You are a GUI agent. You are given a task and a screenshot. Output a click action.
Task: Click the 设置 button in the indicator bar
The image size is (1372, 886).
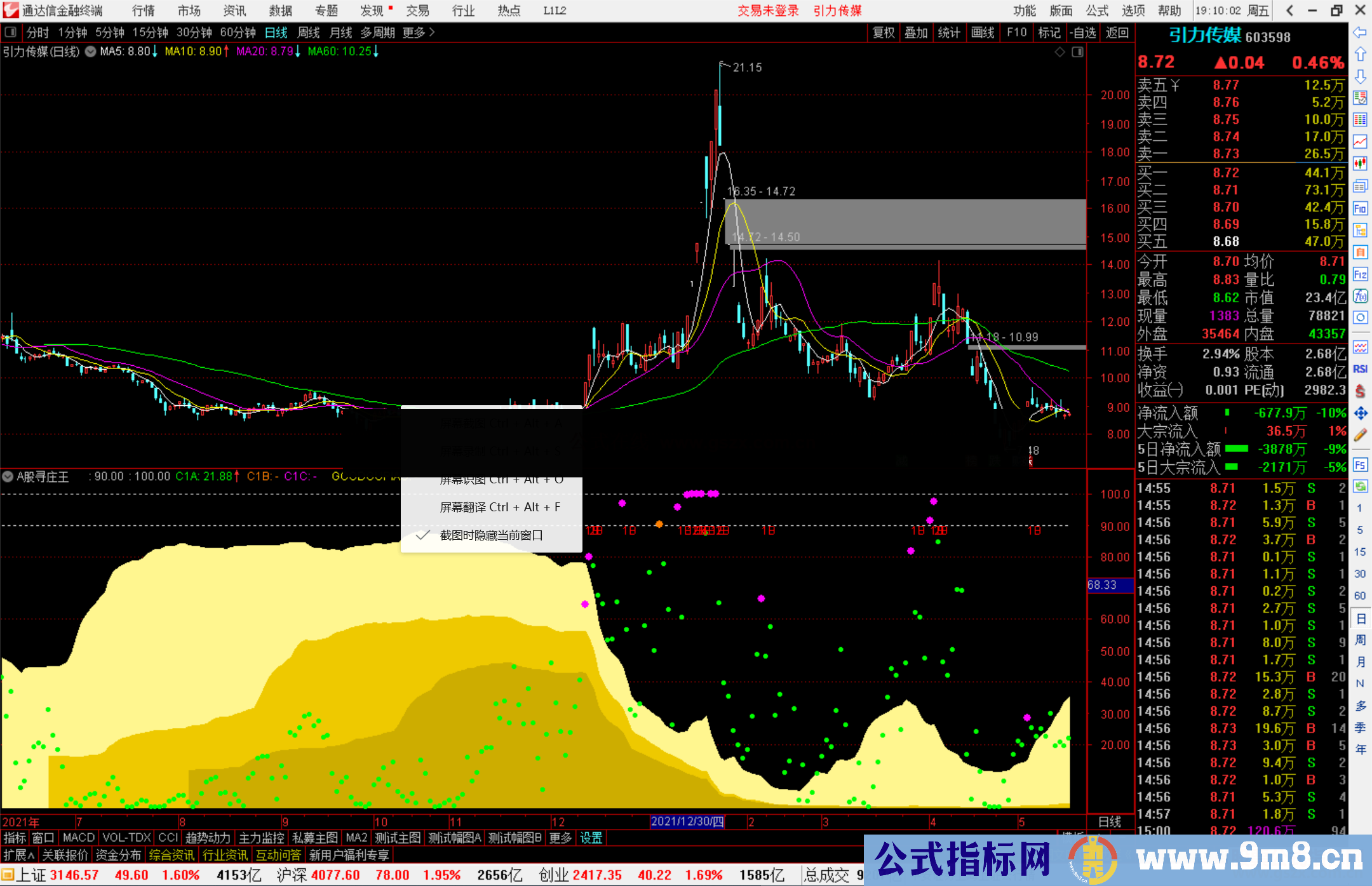click(591, 838)
